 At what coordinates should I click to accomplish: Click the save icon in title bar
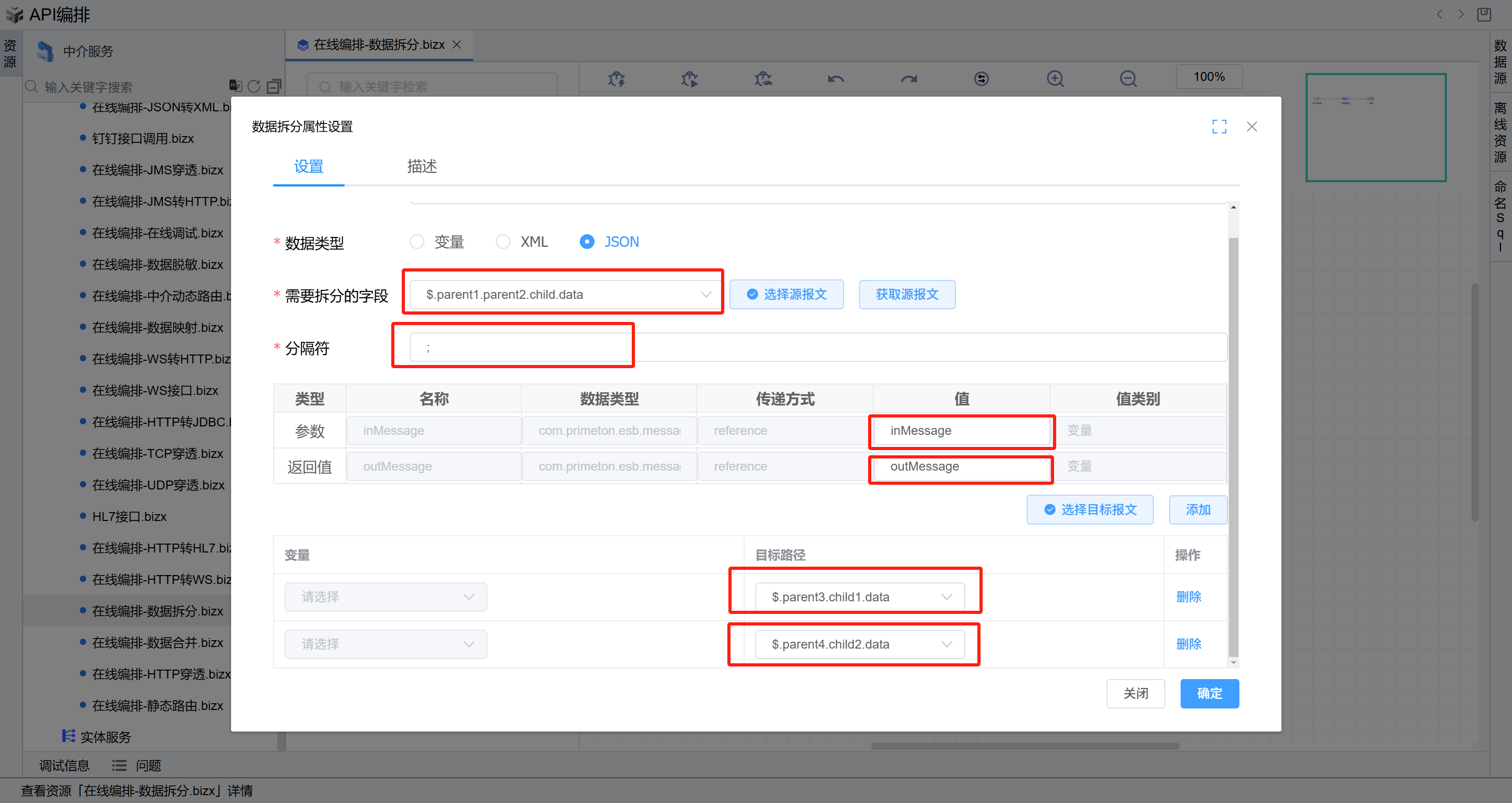(1483, 14)
